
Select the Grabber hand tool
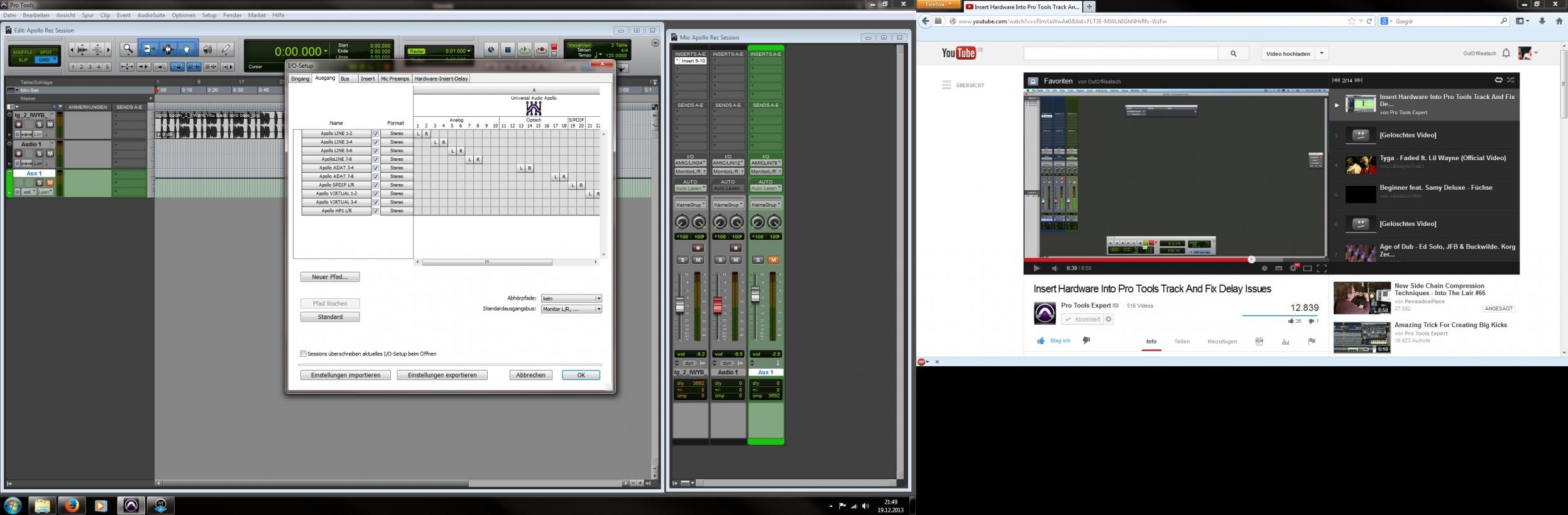tap(187, 49)
